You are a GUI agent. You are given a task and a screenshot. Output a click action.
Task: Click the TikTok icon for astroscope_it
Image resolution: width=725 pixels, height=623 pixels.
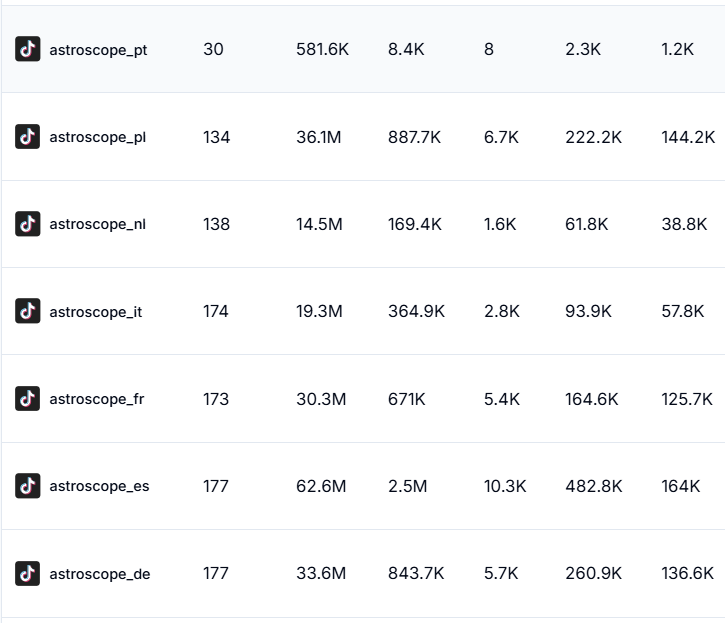(x=28, y=312)
